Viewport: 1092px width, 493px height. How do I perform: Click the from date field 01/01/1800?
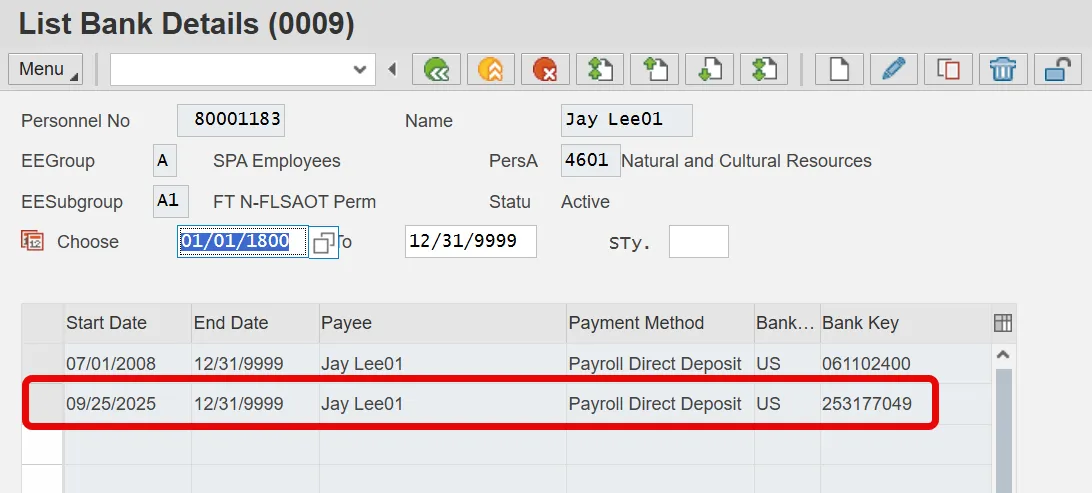pos(243,242)
